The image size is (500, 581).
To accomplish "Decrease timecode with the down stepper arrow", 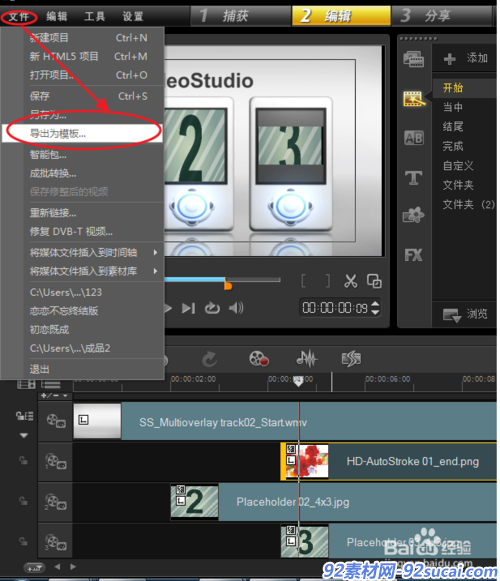I will point(375,312).
